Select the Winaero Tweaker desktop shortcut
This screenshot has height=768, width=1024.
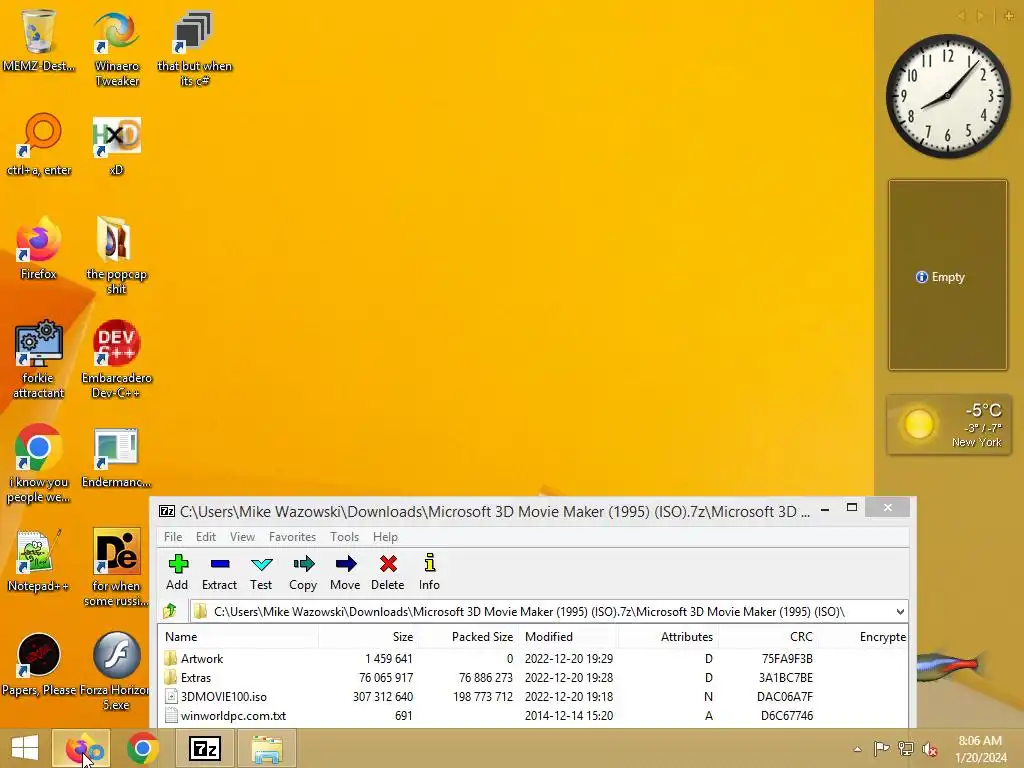pyautogui.click(x=116, y=49)
